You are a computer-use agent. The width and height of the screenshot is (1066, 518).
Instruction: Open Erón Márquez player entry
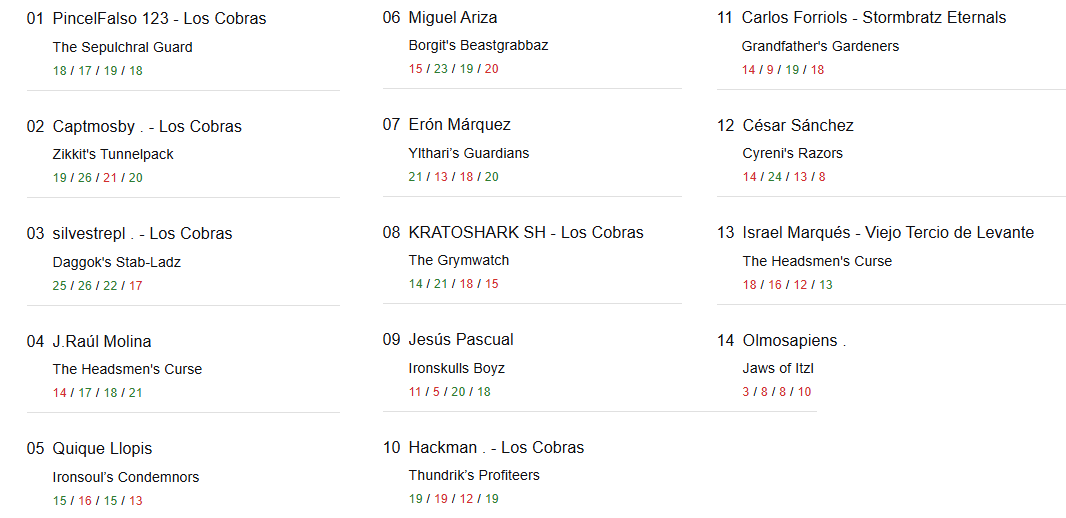(x=459, y=125)
